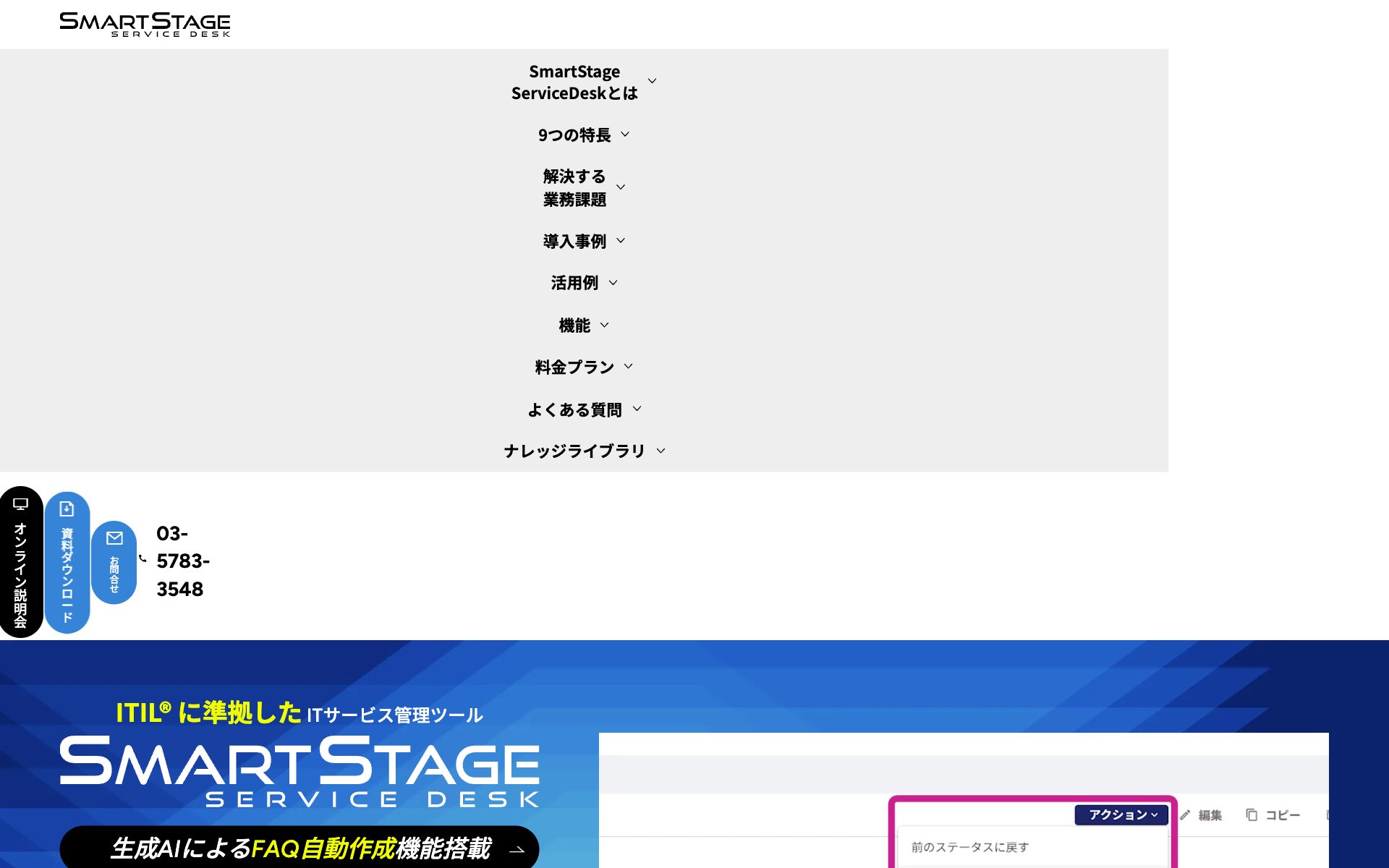The image size is (1389, 868).
Task: Open the 活用例 menu item
Action: point(574,283)
